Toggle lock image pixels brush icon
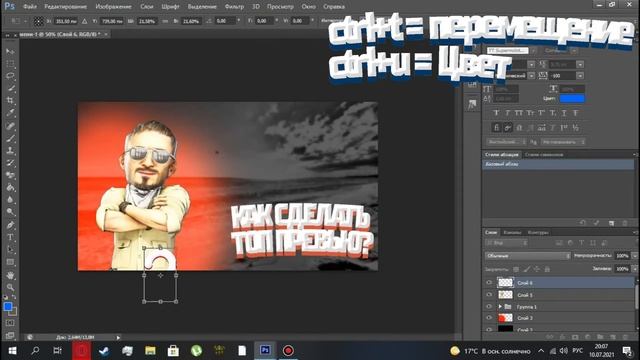 point(527,269)
